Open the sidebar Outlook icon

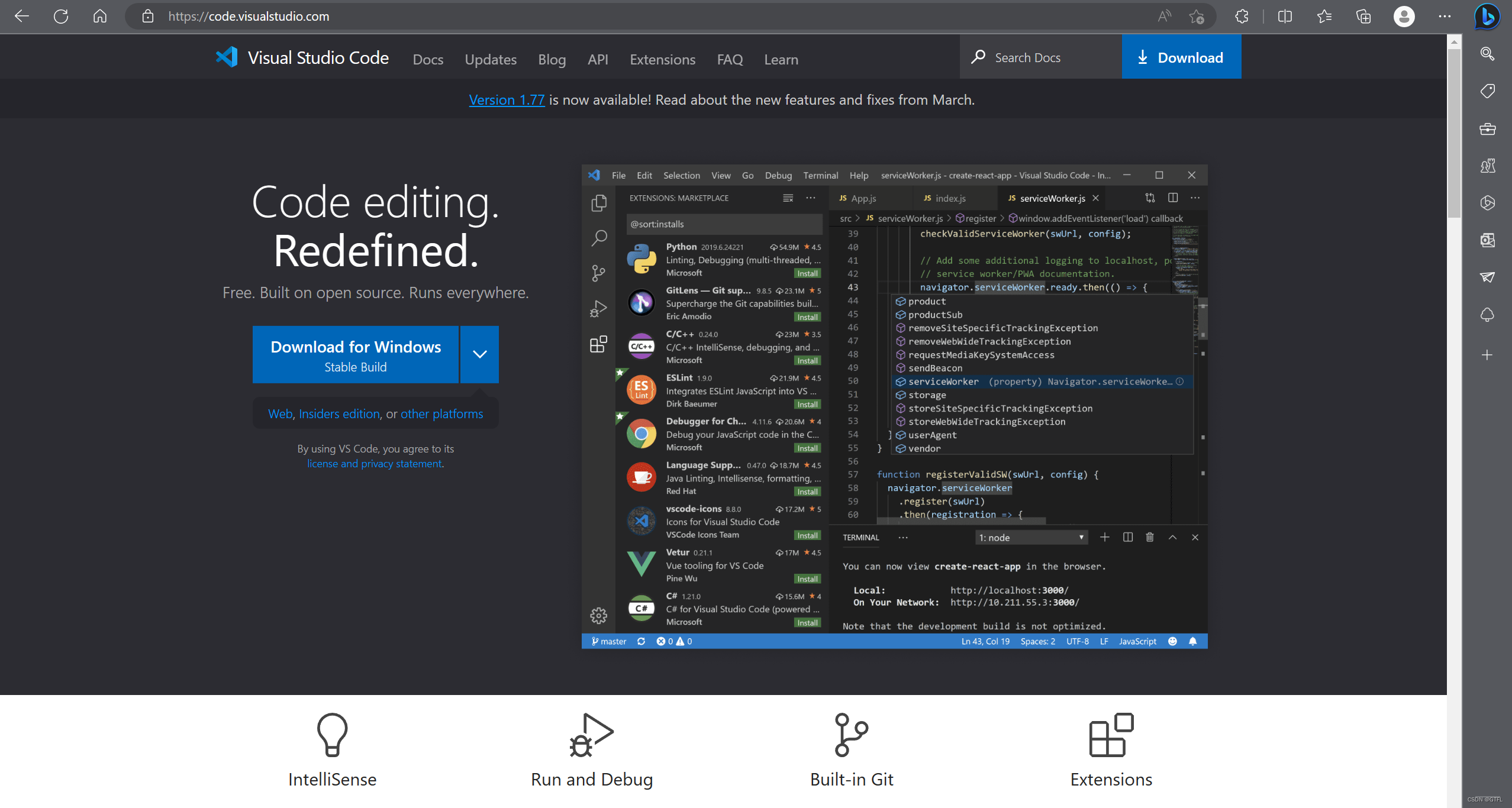[x=1487, y=240]
